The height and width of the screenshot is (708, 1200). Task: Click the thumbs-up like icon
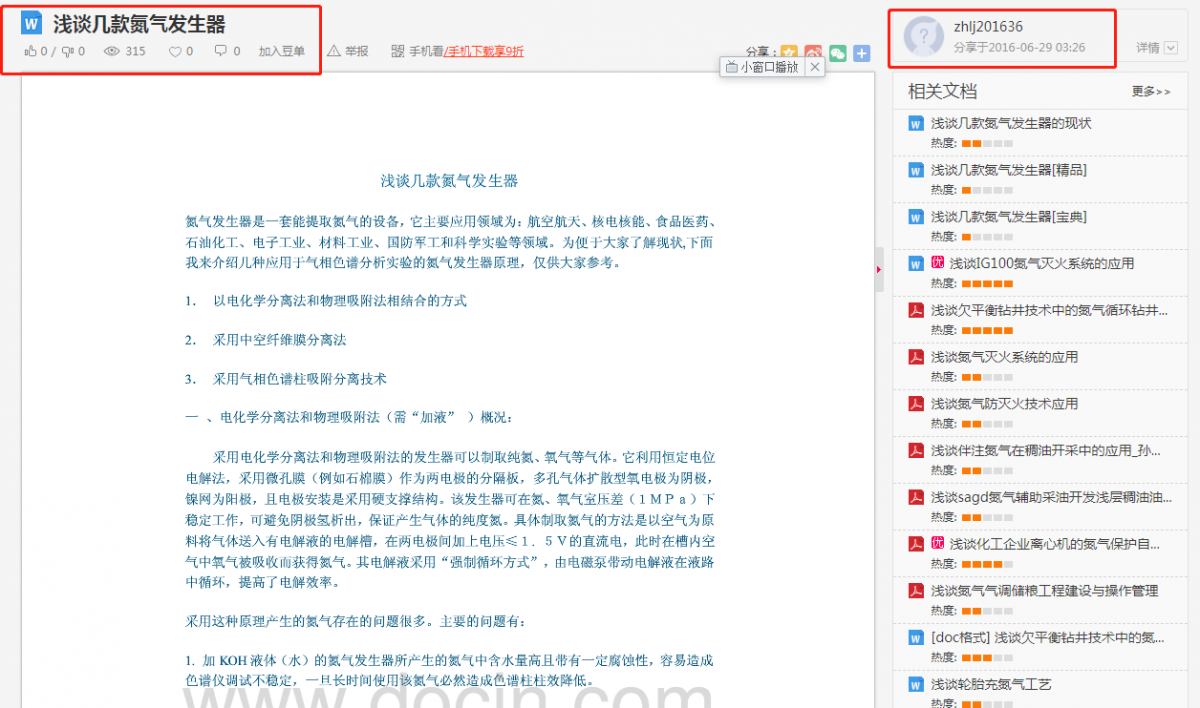tap(30, 51)
